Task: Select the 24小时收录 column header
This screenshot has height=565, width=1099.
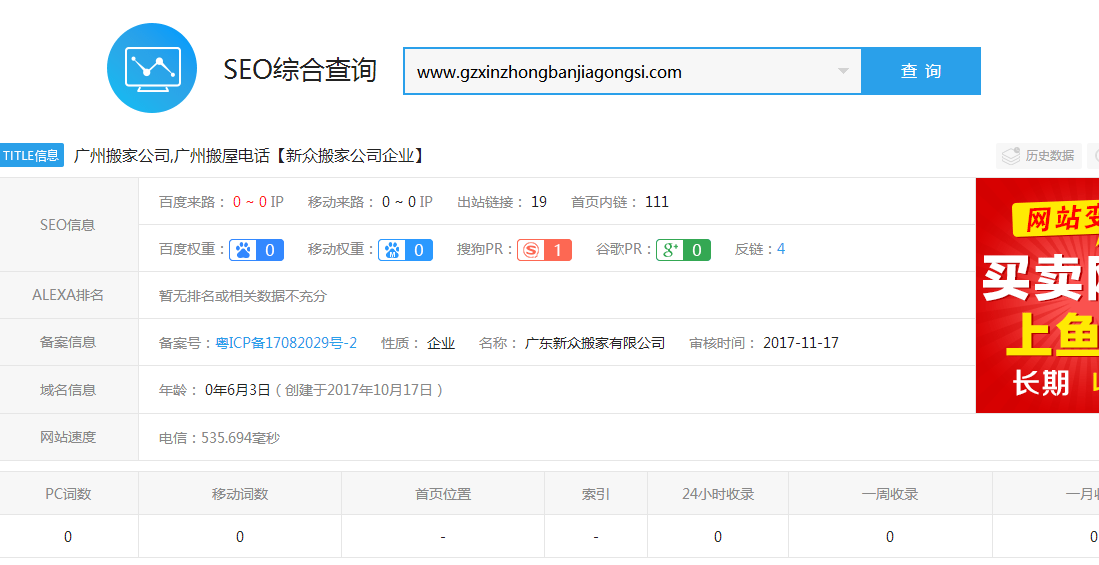Action: point(718,494)
